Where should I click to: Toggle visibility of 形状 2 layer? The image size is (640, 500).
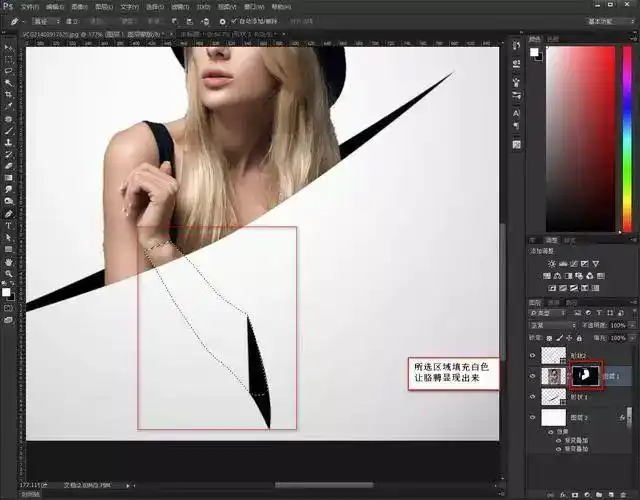532,355
